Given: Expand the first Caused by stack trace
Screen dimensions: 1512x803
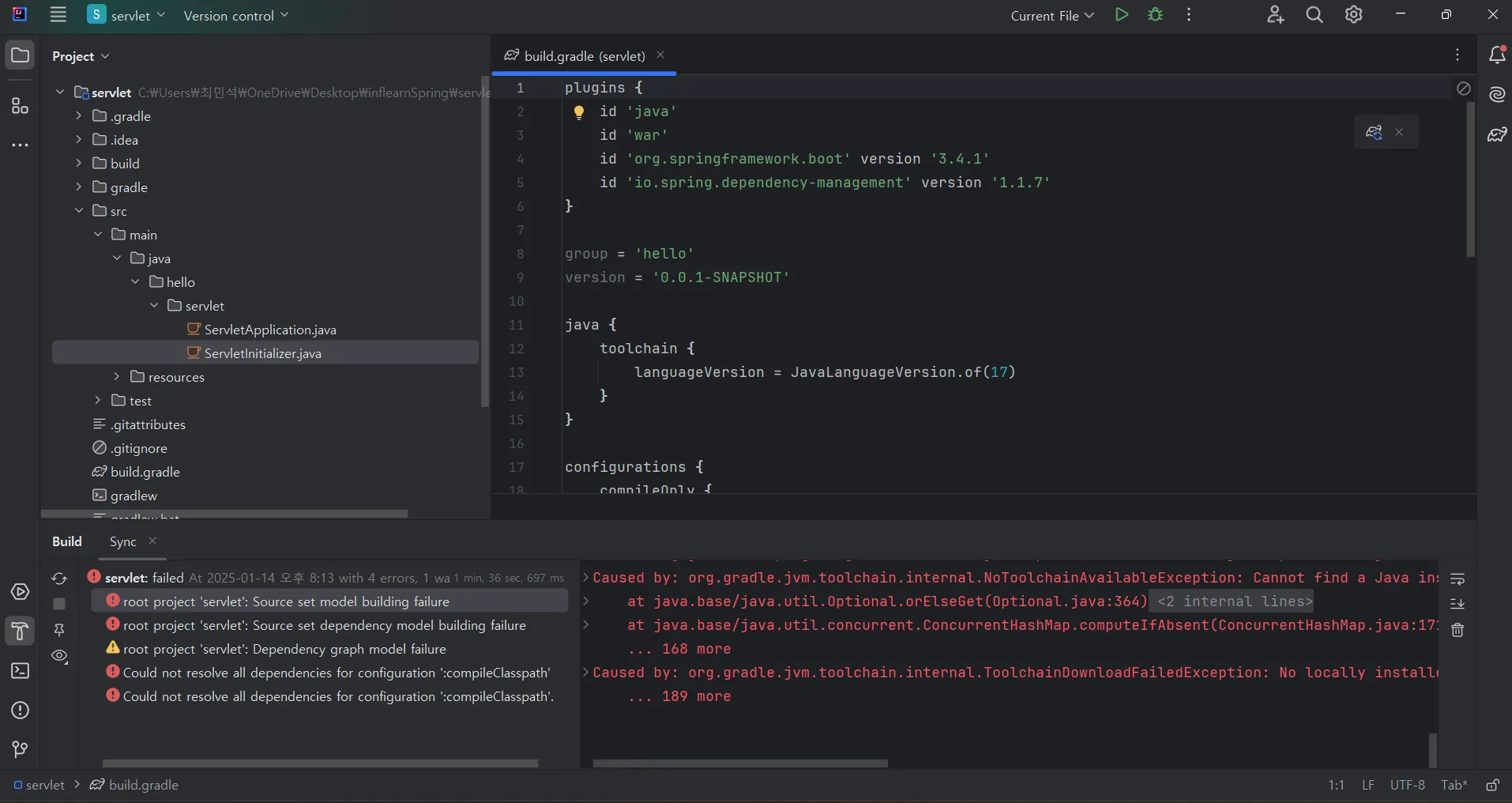Looking at the screenshot, I should pyautogui.click(x=586, y=578).
